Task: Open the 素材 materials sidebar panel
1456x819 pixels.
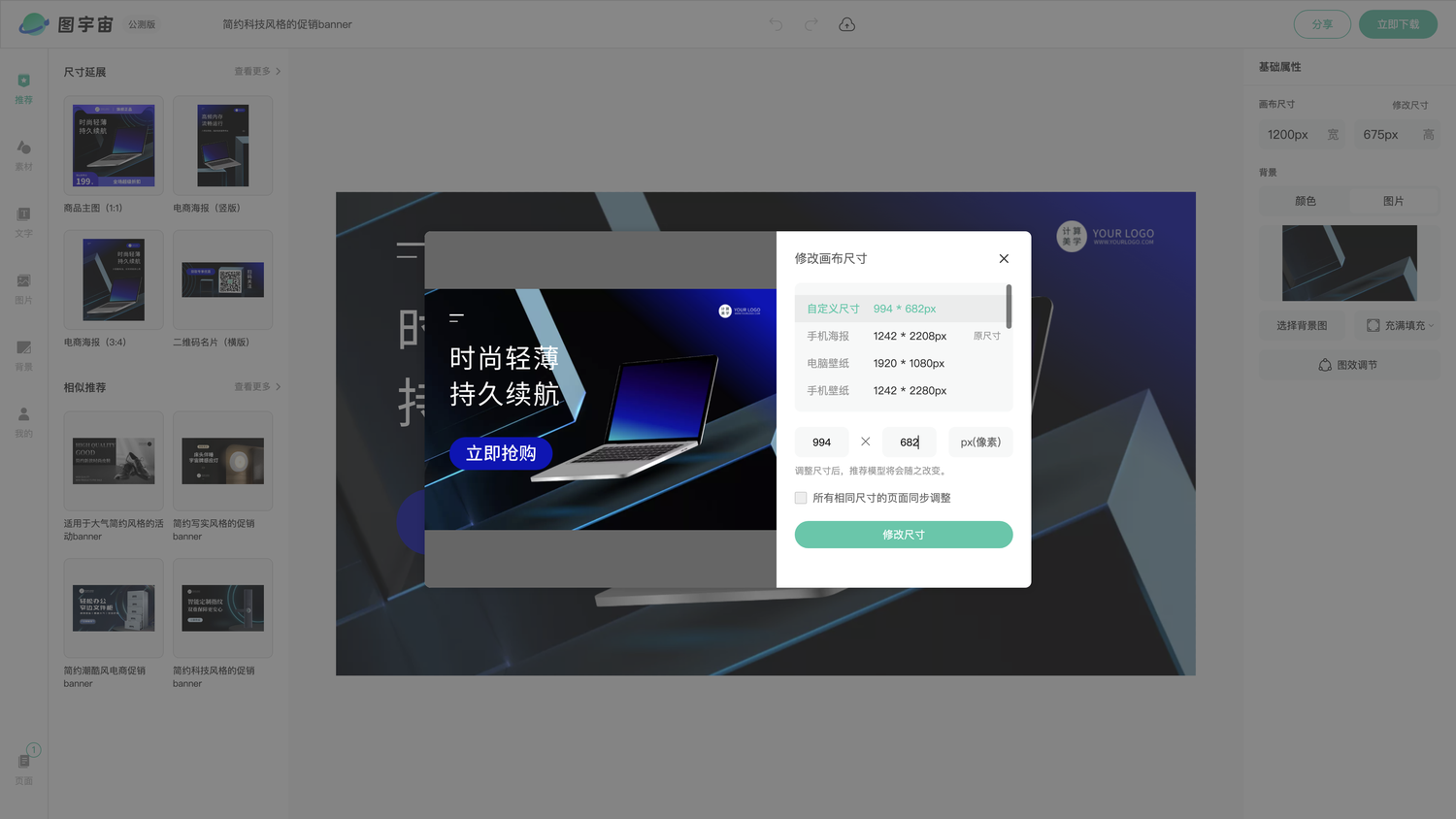Action: [23, 155]
